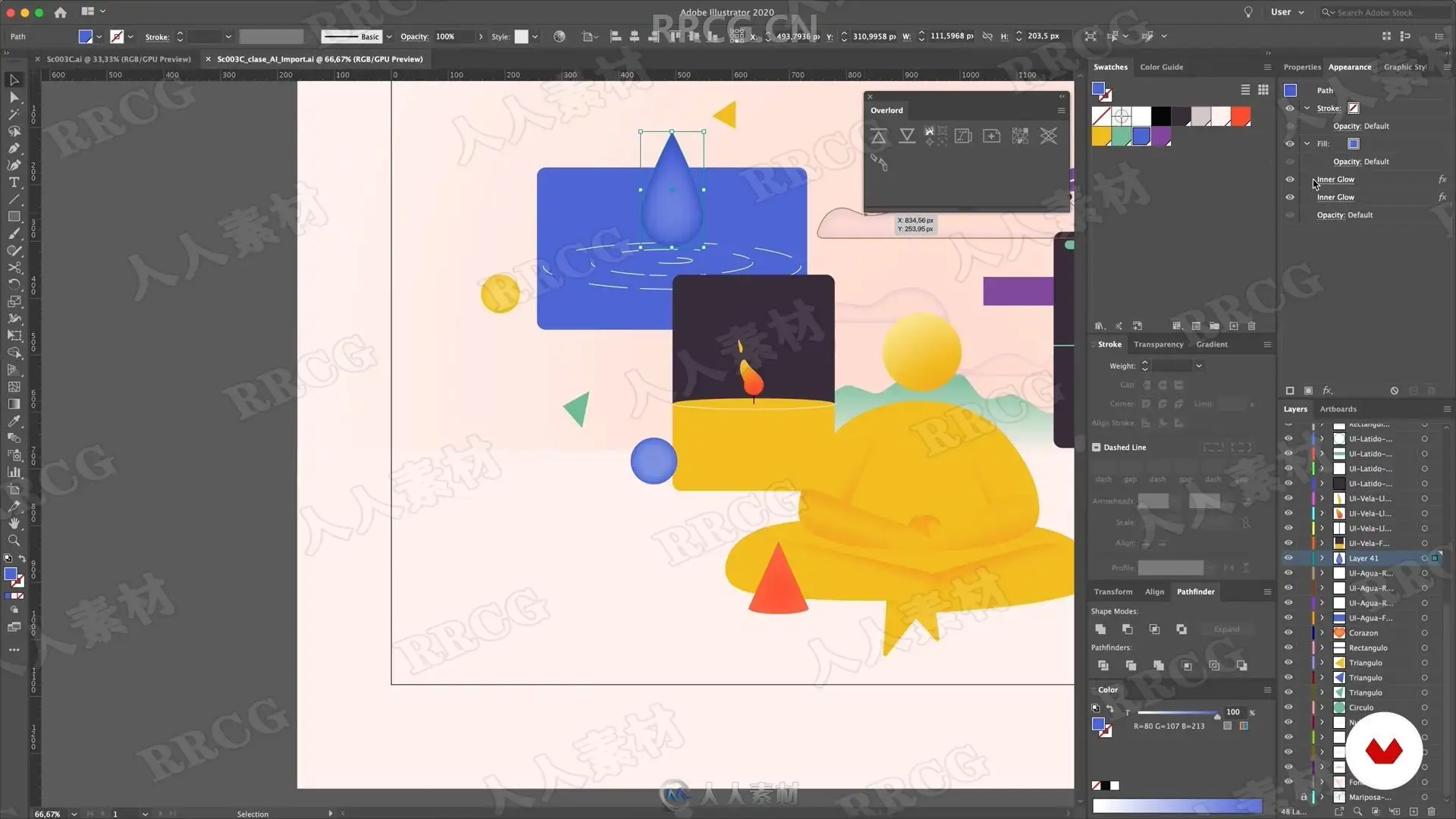Hide the Layer 41 layer
This screenshot has height=819, width=1456.
[1288, 558]
